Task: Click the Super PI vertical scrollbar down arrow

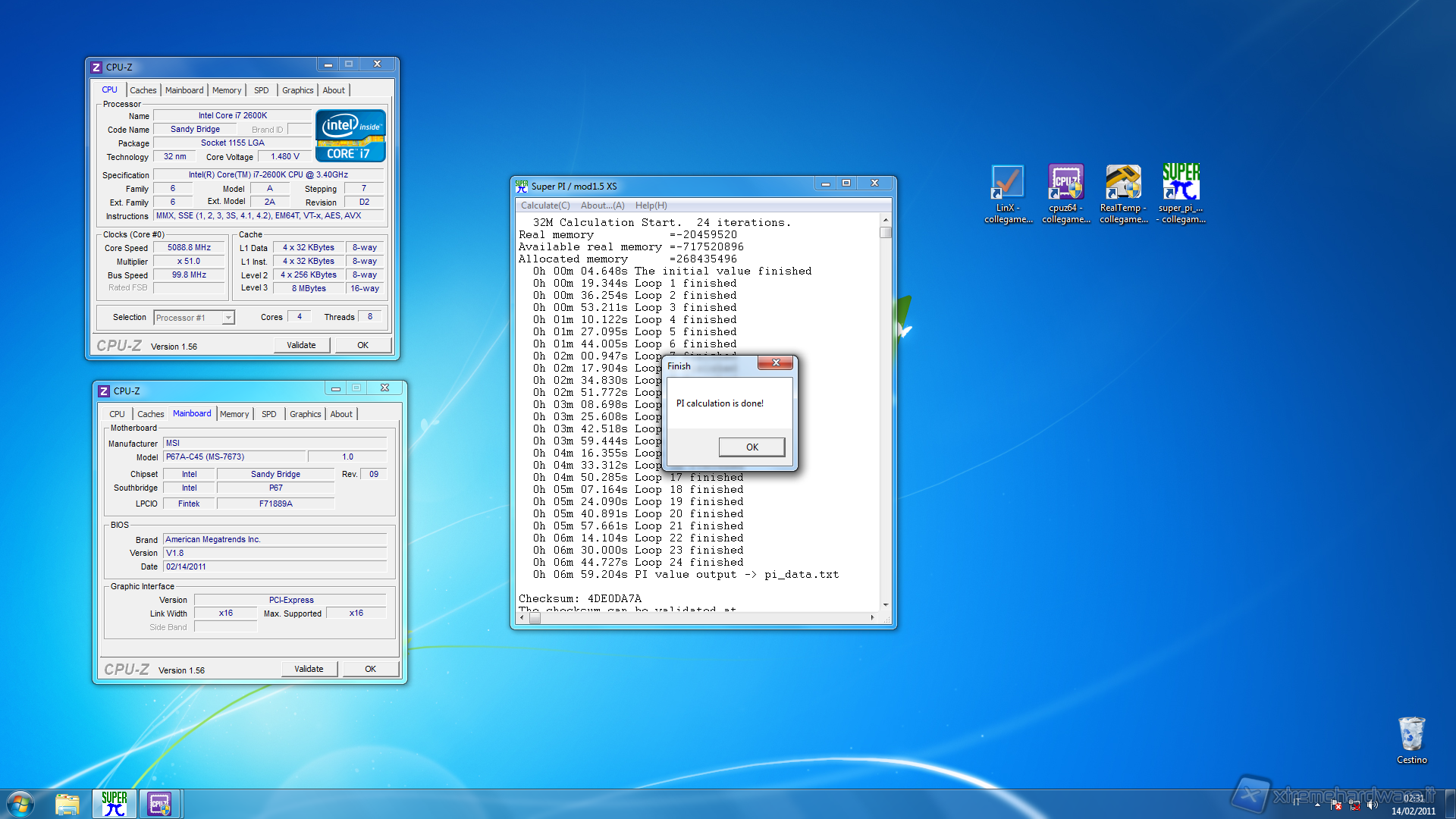Action: click(885, 605)
